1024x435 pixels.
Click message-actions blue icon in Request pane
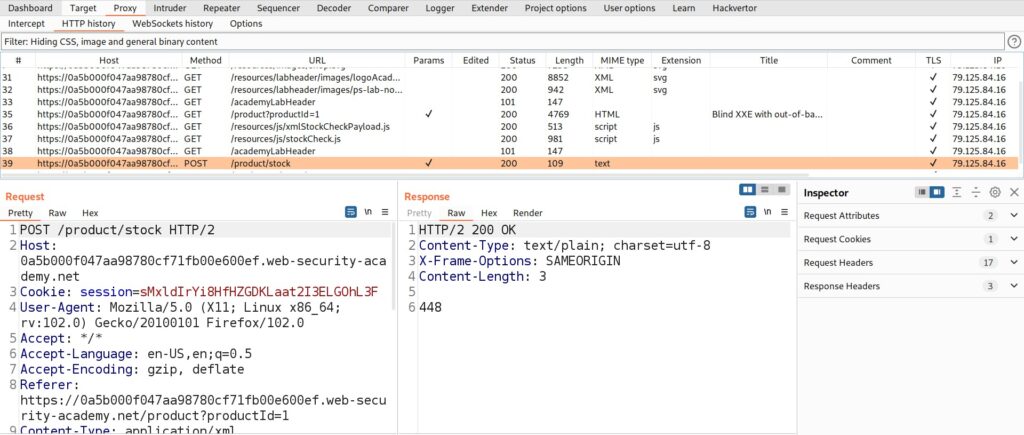(x=351, y=213)
